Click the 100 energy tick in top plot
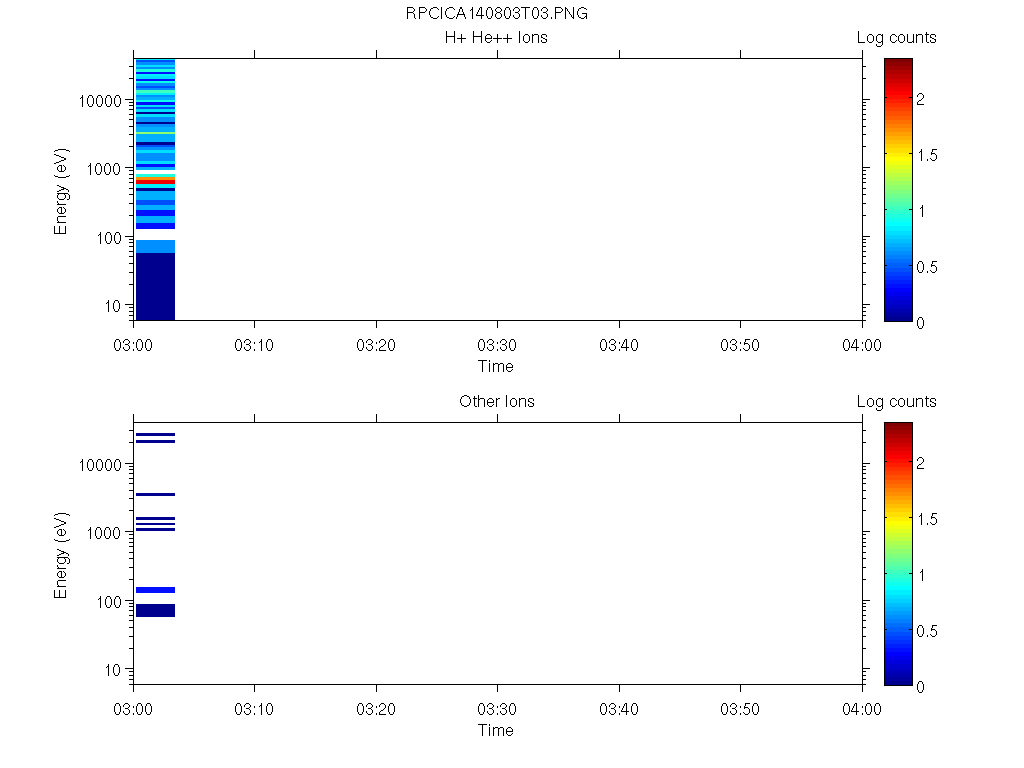The height and width of the screenshot is (768, 1024). (108, 238)
